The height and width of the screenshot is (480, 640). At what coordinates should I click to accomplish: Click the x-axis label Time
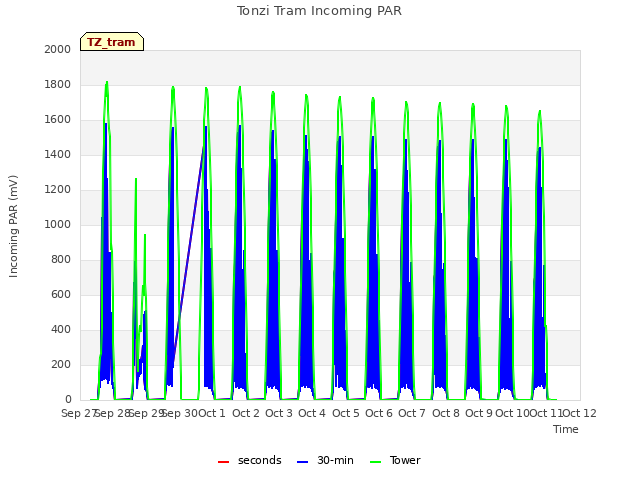point(566,429)
